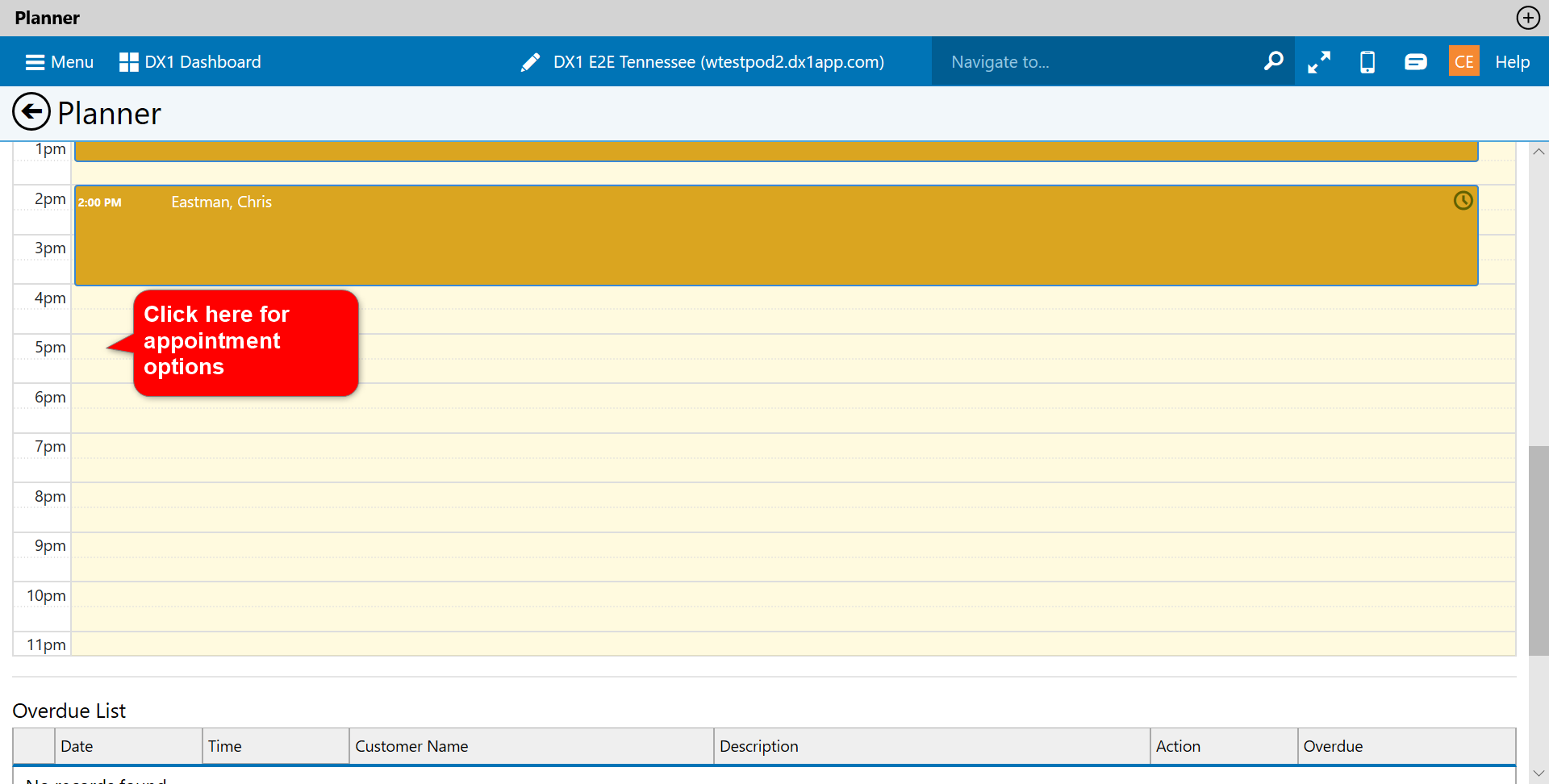
Task: Open the CE user profile badge
Action: [x=1464, y=61]
